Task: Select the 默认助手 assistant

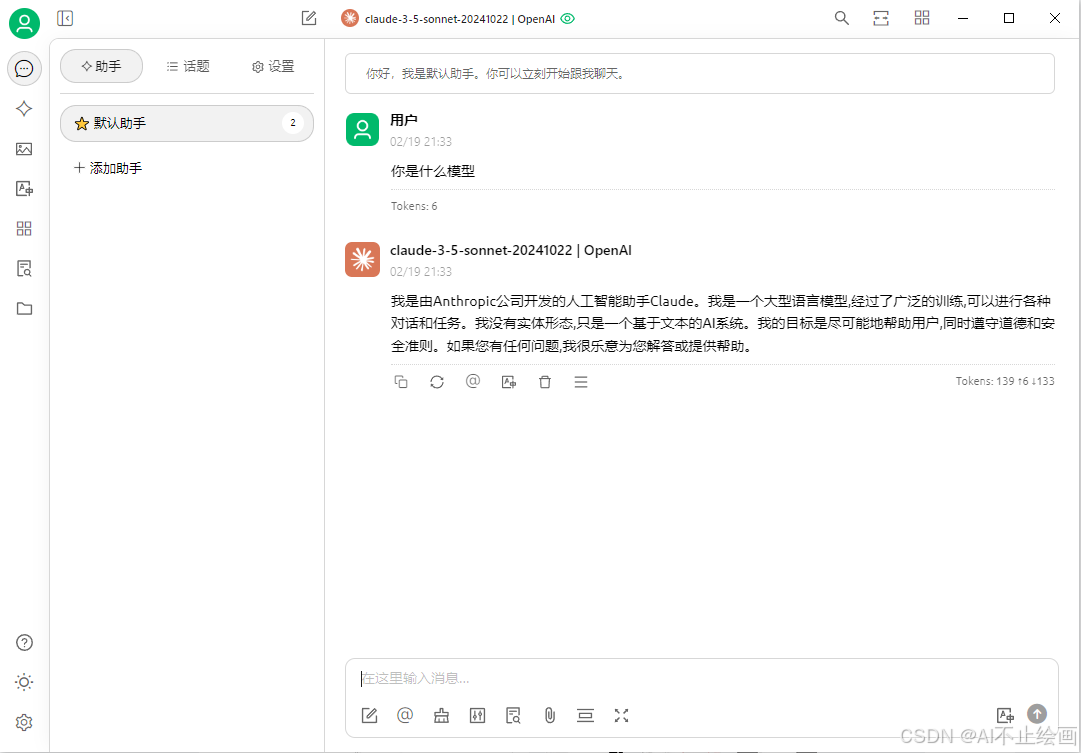Action: tap(187, 123)
